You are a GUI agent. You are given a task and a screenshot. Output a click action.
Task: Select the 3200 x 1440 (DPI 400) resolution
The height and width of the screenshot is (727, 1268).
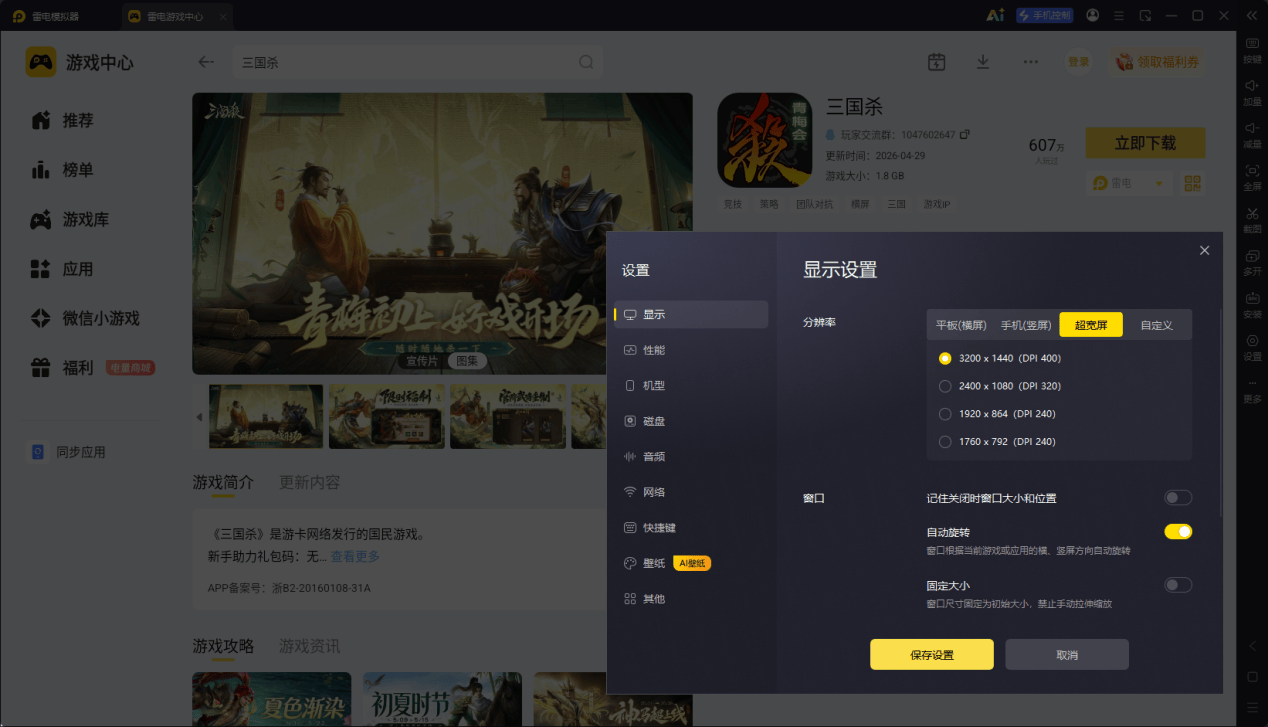[945, 358]
